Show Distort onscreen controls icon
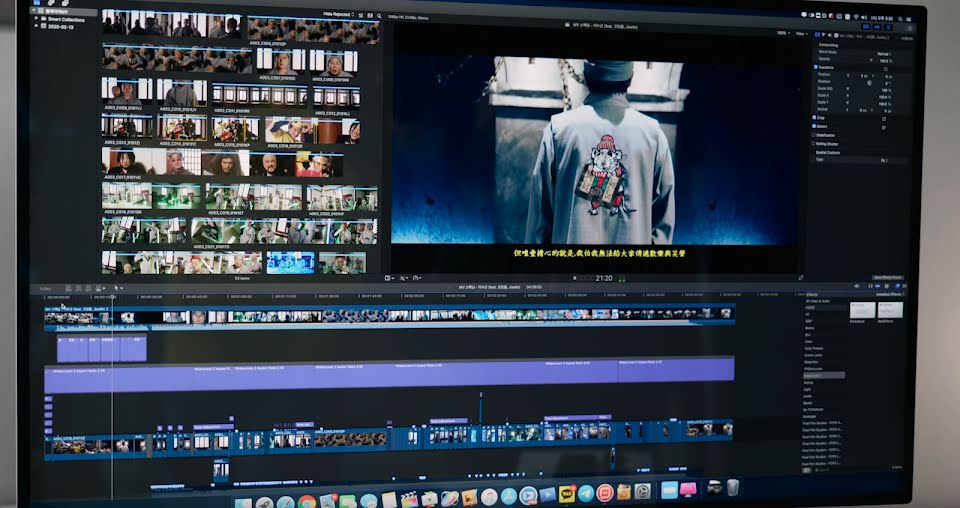 (883, 127)
